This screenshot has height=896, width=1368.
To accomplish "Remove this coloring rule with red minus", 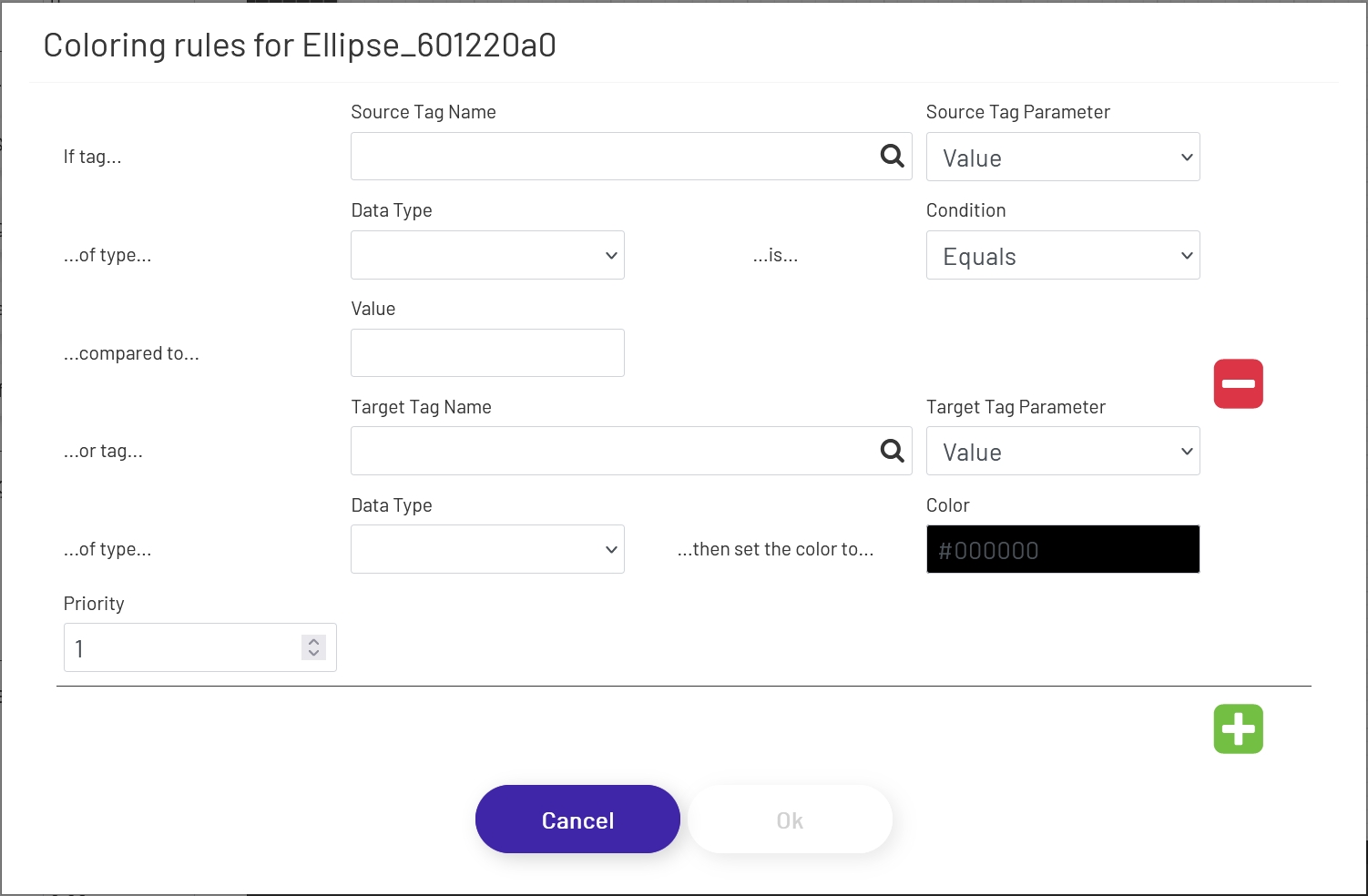I will [x=1238, y=383].
